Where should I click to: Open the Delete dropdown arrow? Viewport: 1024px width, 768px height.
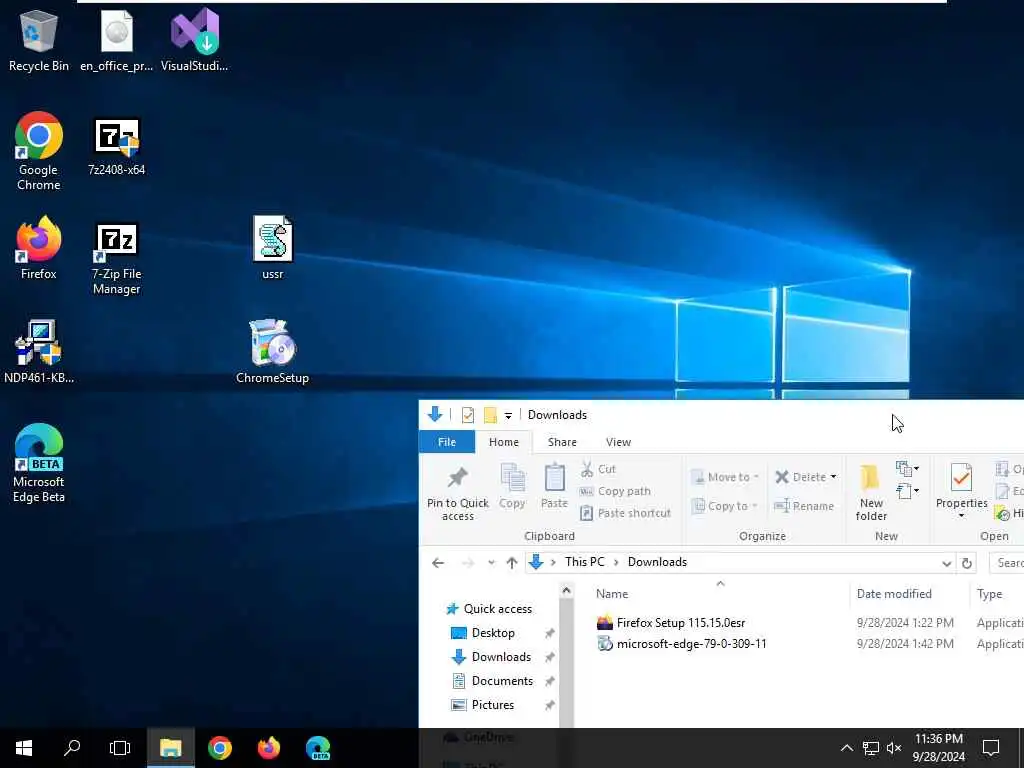[833, 477]
